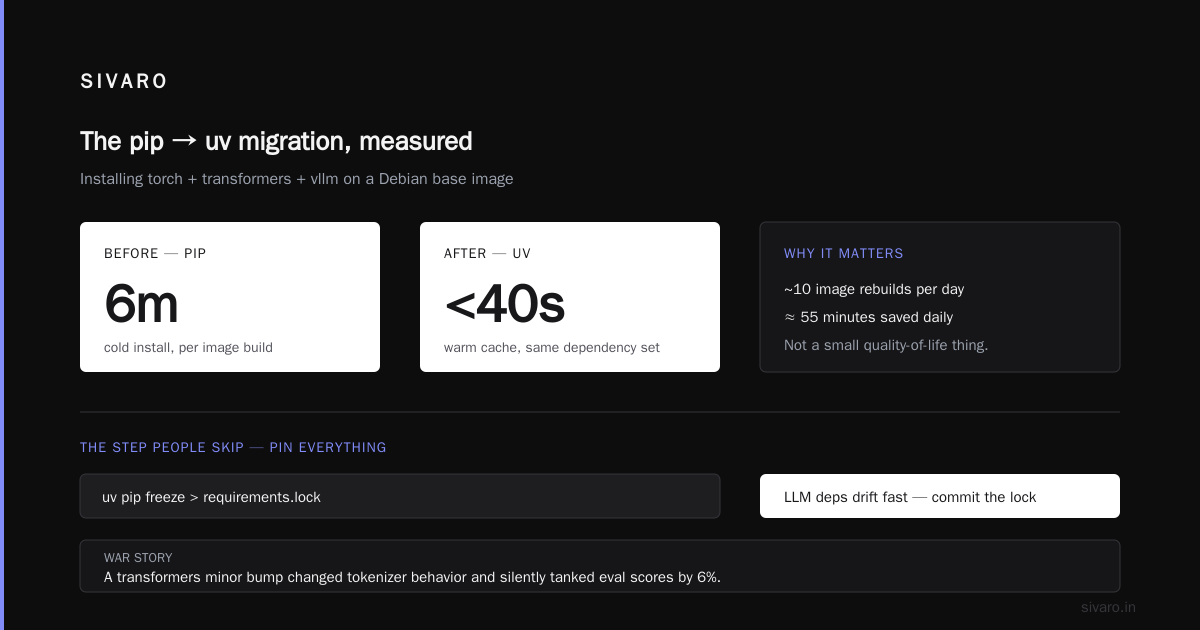This screenshot has height=630, width=1200.
Task: Open the Before — pip card
Action: (230, 297)
